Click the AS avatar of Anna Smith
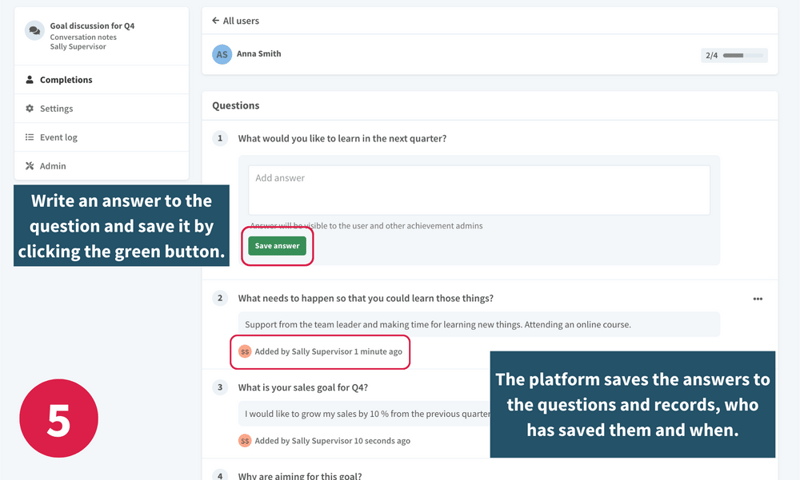 [222, 55]
